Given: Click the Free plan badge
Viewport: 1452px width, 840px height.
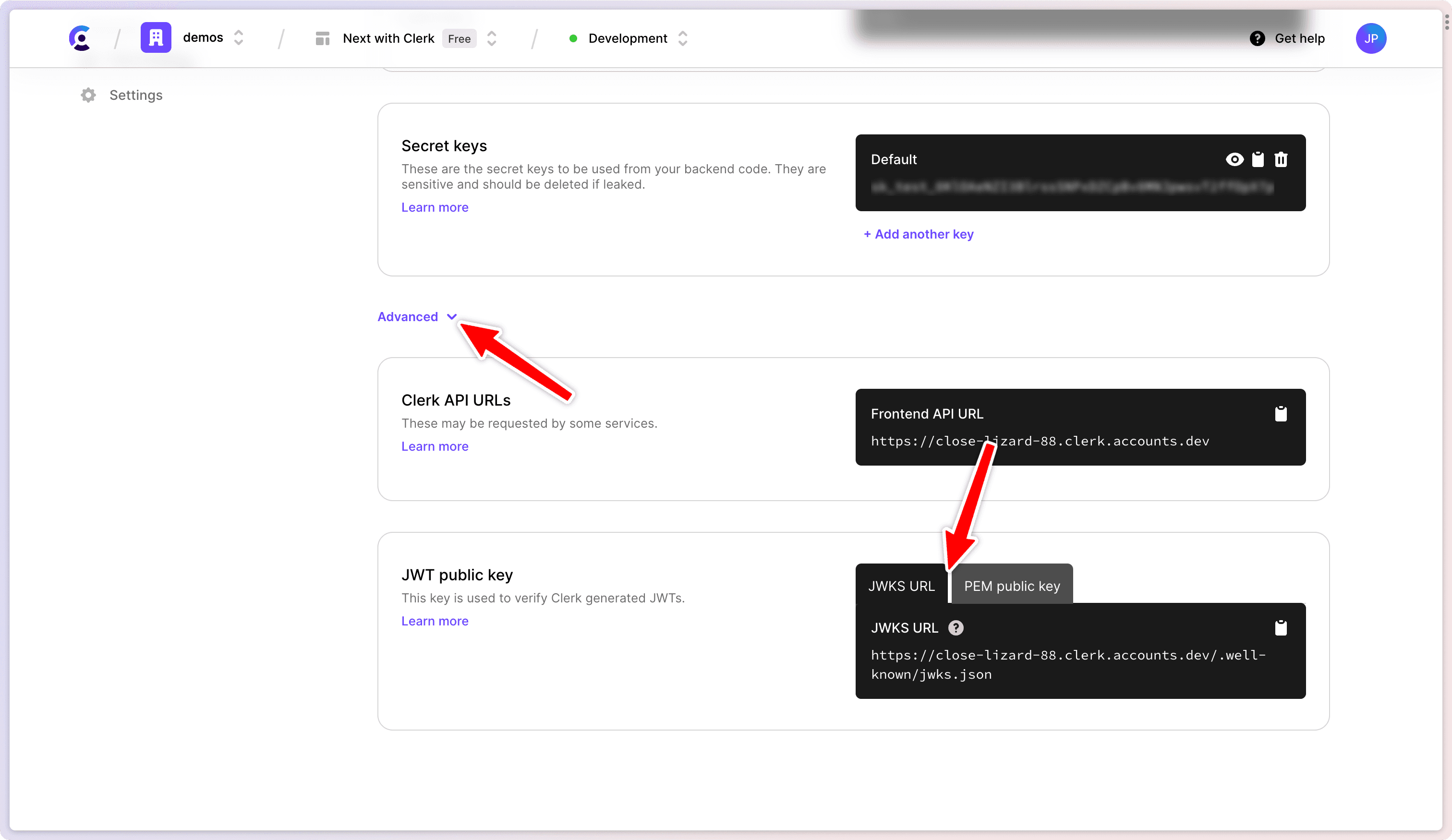Looking at the screenshot, I should coord(459,38).
